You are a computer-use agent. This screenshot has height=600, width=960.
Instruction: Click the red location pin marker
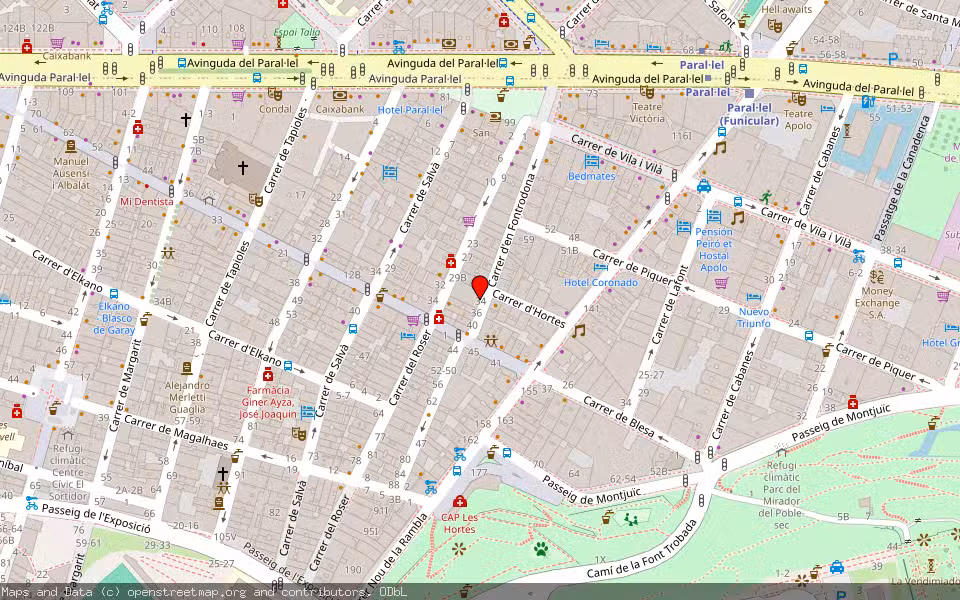(480, 287)
